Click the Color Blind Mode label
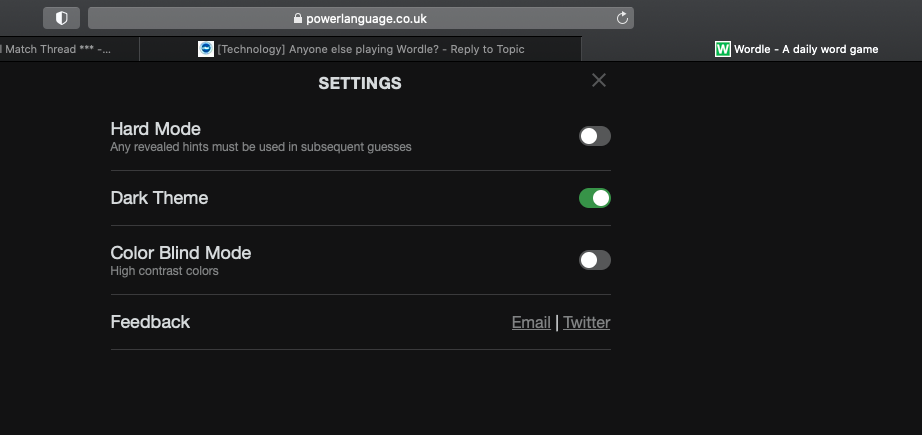The width and height of the screenshot is (922, 435). point(181,253)
